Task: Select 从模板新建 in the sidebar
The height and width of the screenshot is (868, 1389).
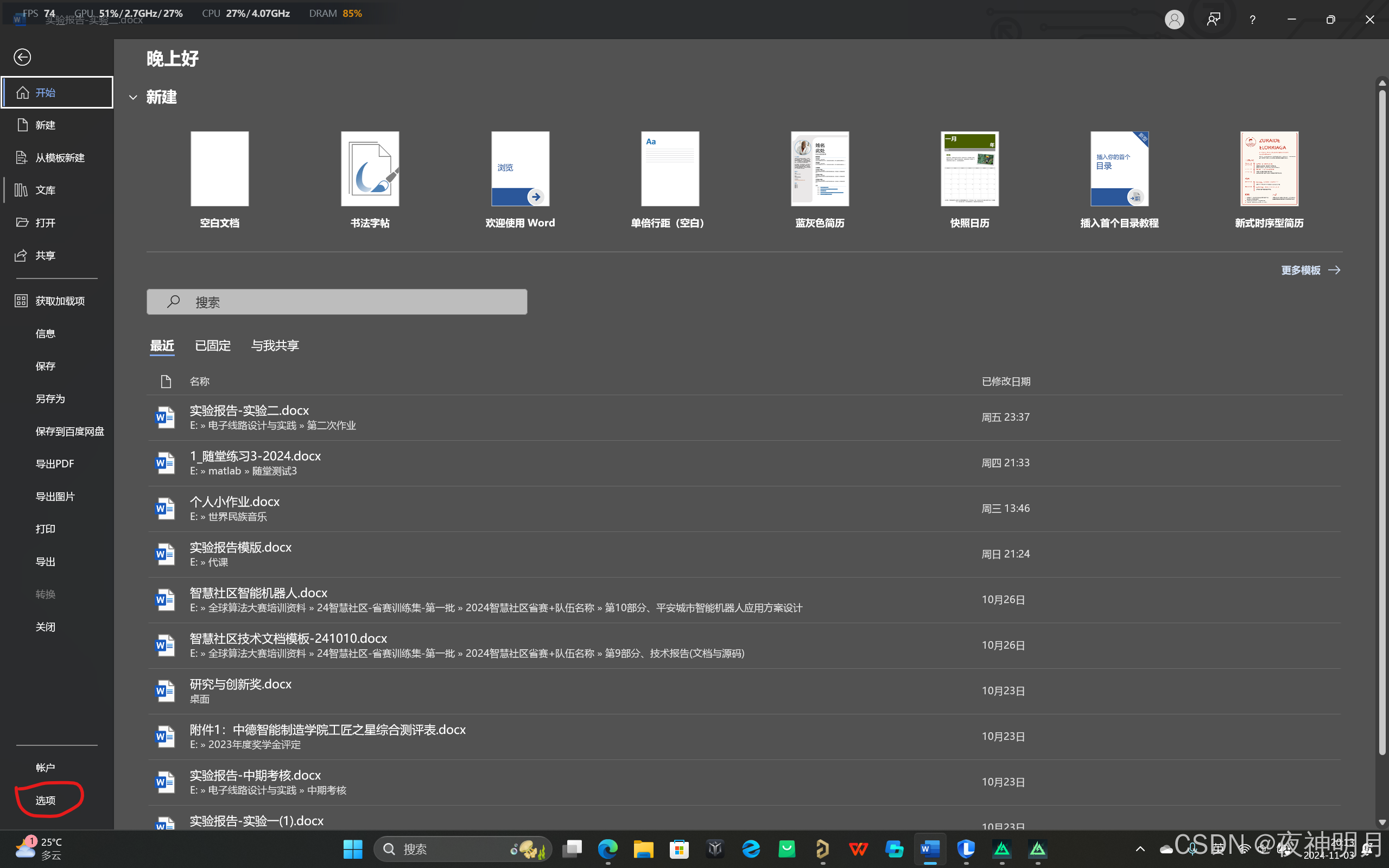Action: 59,157
